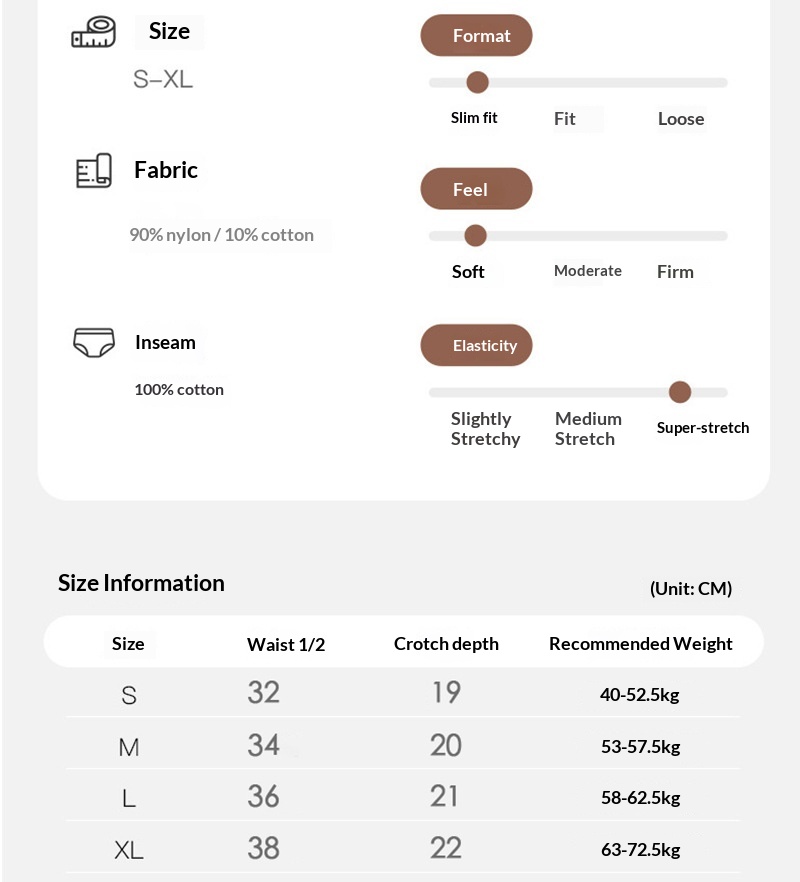The width and height of the screenshot is (800, 882).
Task: Click the Feel slider knob
Action: pyautogui.click(x=476, y=236)
